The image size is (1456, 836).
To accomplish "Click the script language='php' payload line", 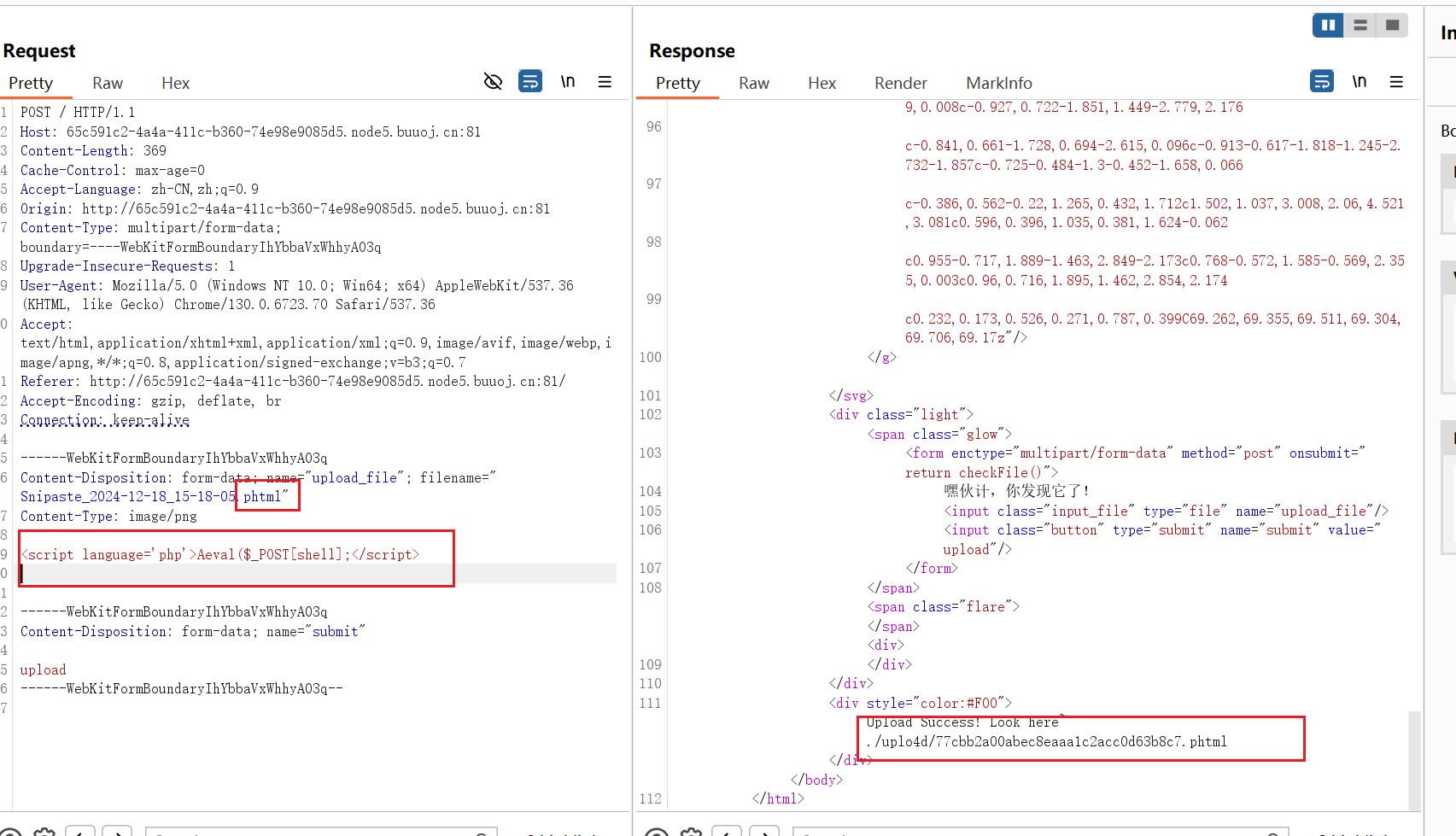I will tap(220, 555).
